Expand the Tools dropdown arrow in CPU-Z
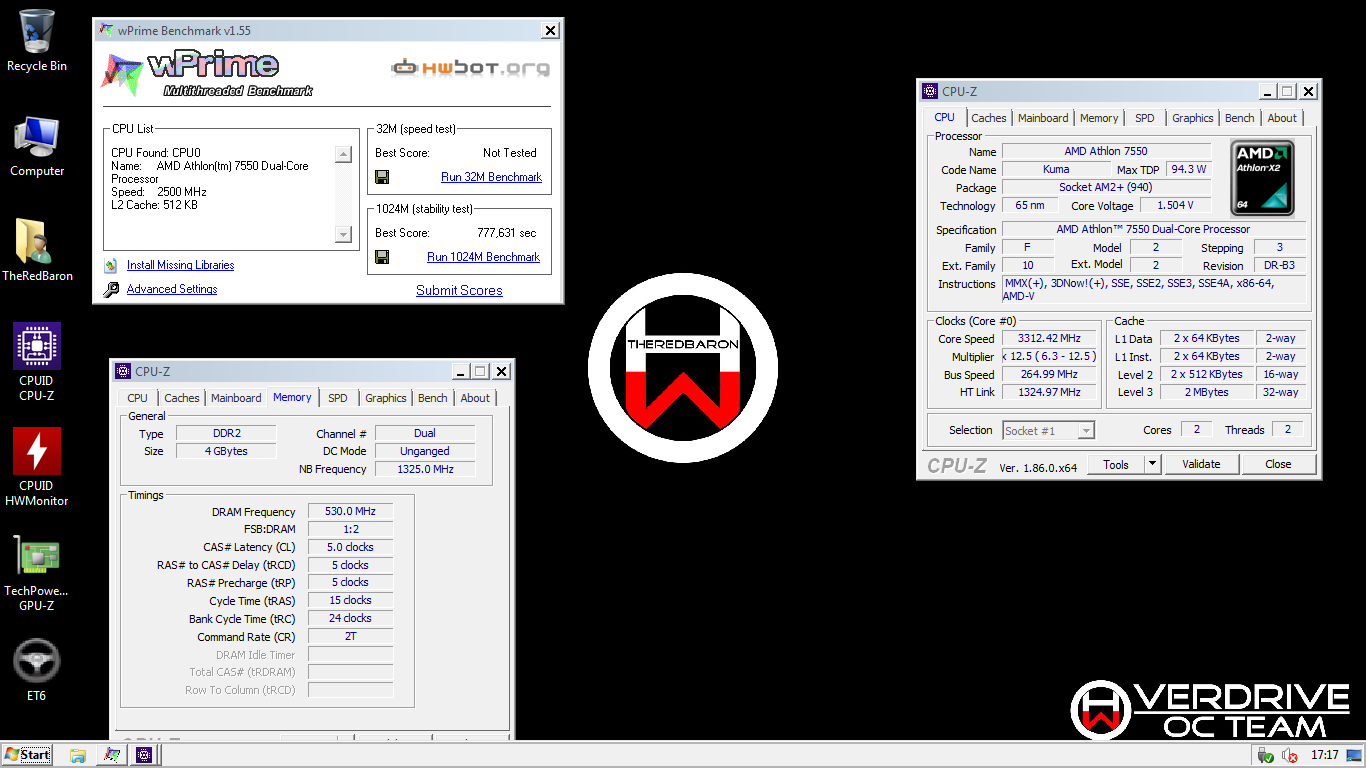This screenshot has height=768, width=1366. pos(1152,464)
